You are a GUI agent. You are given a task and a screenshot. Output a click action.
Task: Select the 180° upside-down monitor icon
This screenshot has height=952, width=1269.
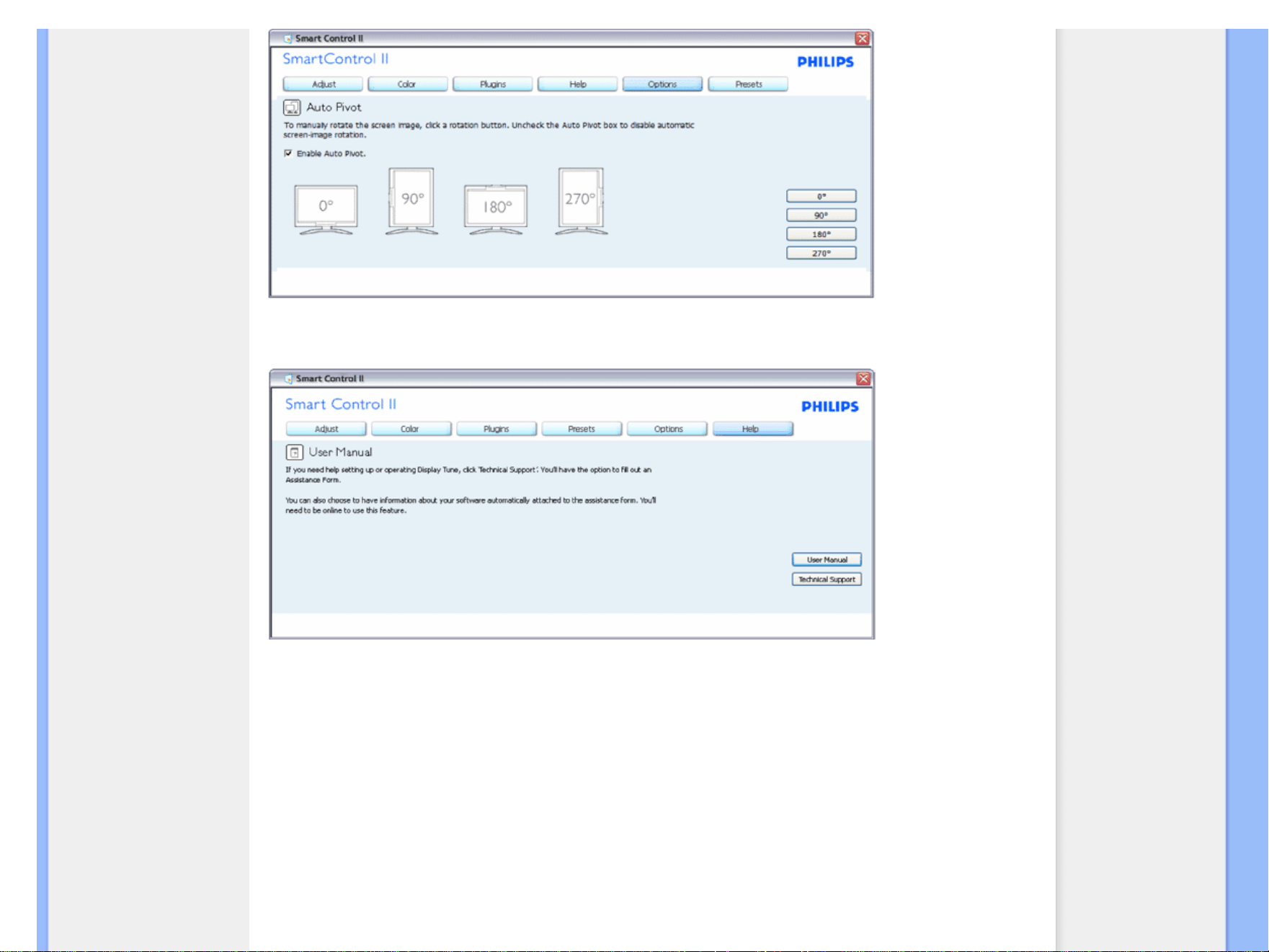coord(496,210)
